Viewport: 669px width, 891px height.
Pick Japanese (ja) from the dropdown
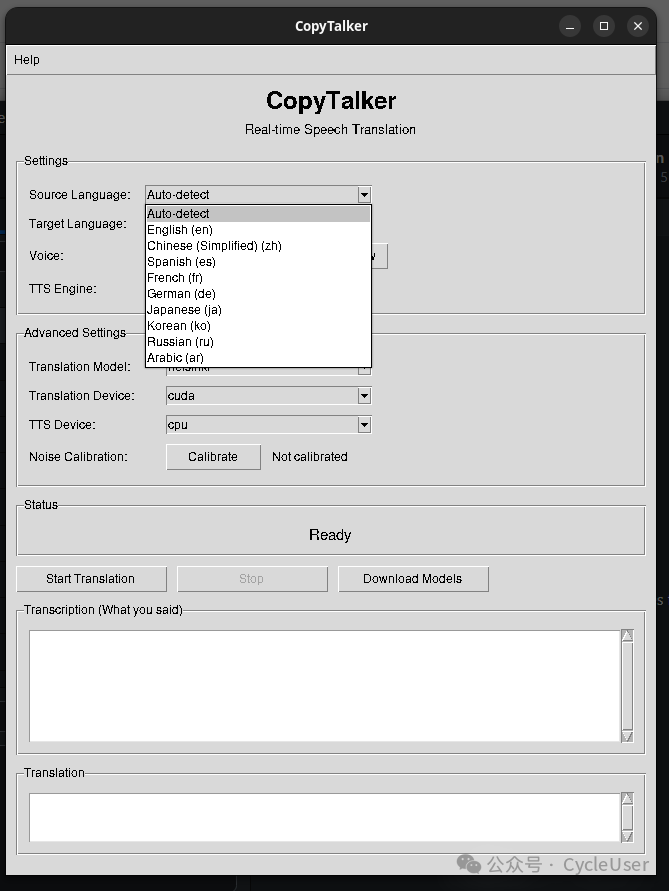258,310
